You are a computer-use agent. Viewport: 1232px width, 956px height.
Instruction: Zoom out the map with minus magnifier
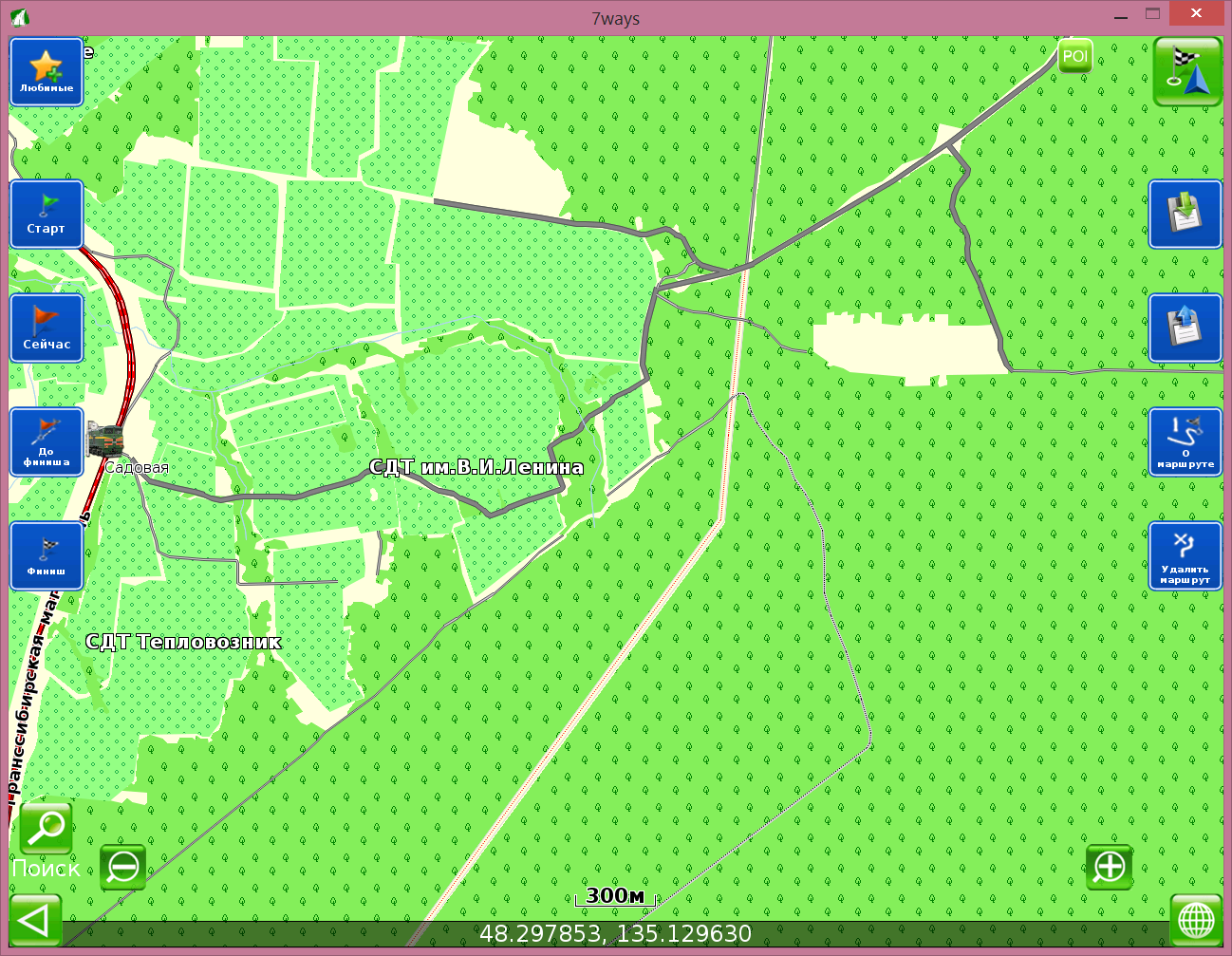click(x=123, y=867)
